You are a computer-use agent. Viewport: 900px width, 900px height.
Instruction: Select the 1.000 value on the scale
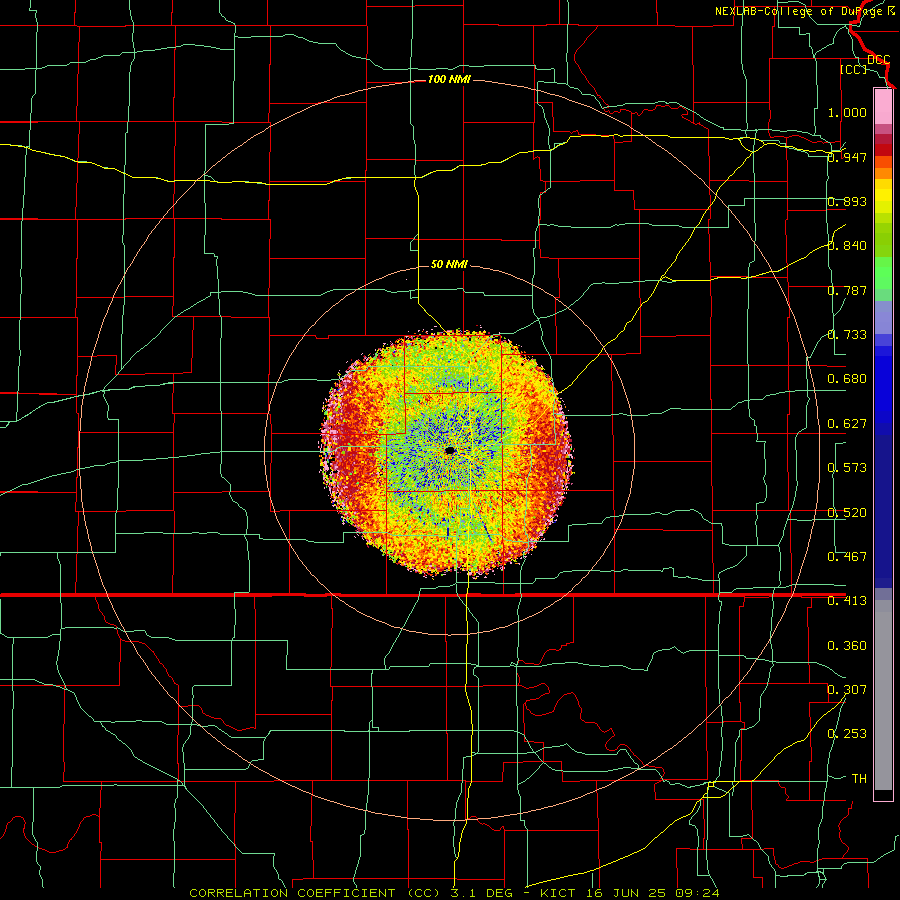(x=847, y=112)
